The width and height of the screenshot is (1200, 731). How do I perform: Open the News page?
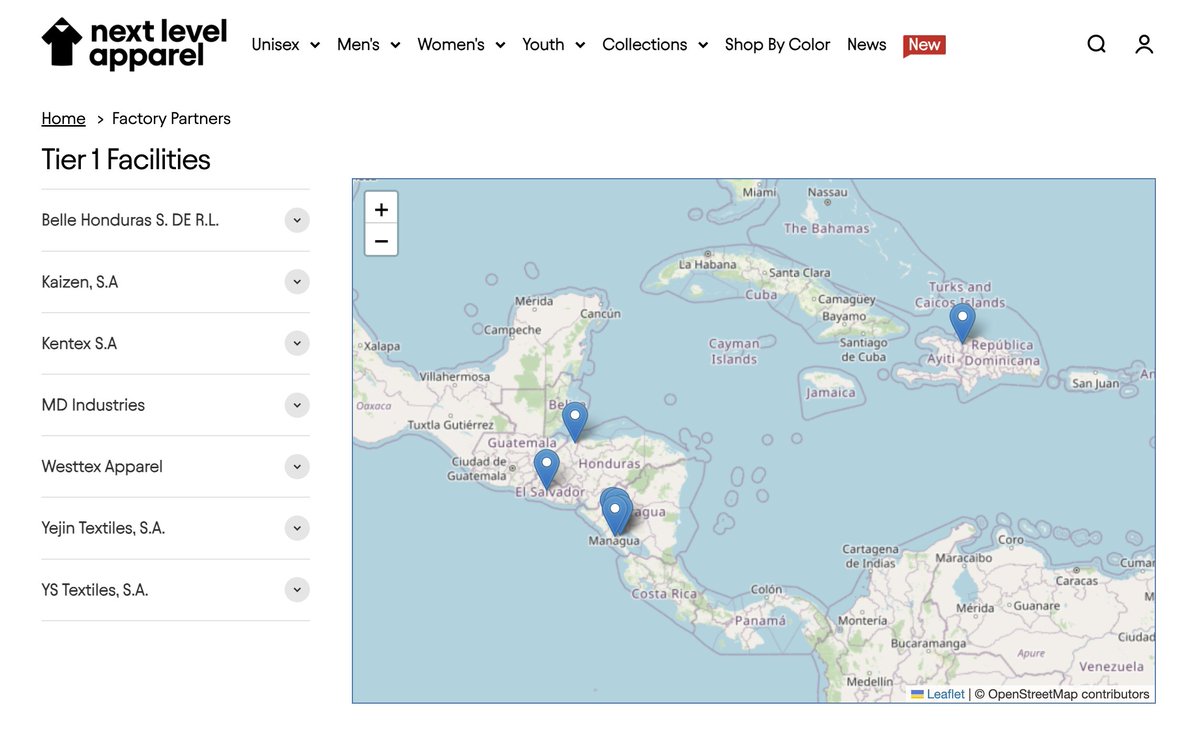click(x=866, y=44)
